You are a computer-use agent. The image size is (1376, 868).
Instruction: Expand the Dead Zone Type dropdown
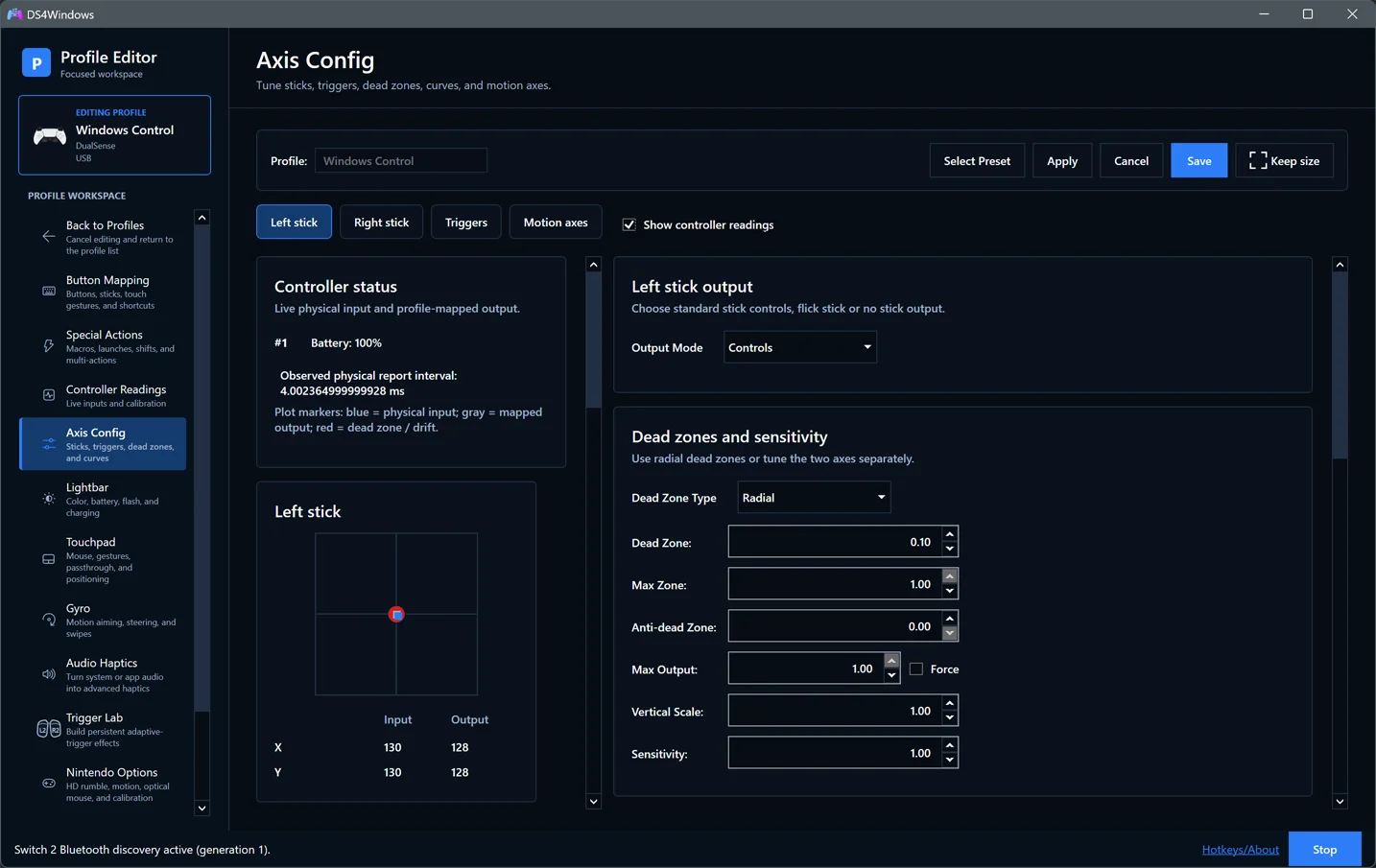[x=814, y=498]
